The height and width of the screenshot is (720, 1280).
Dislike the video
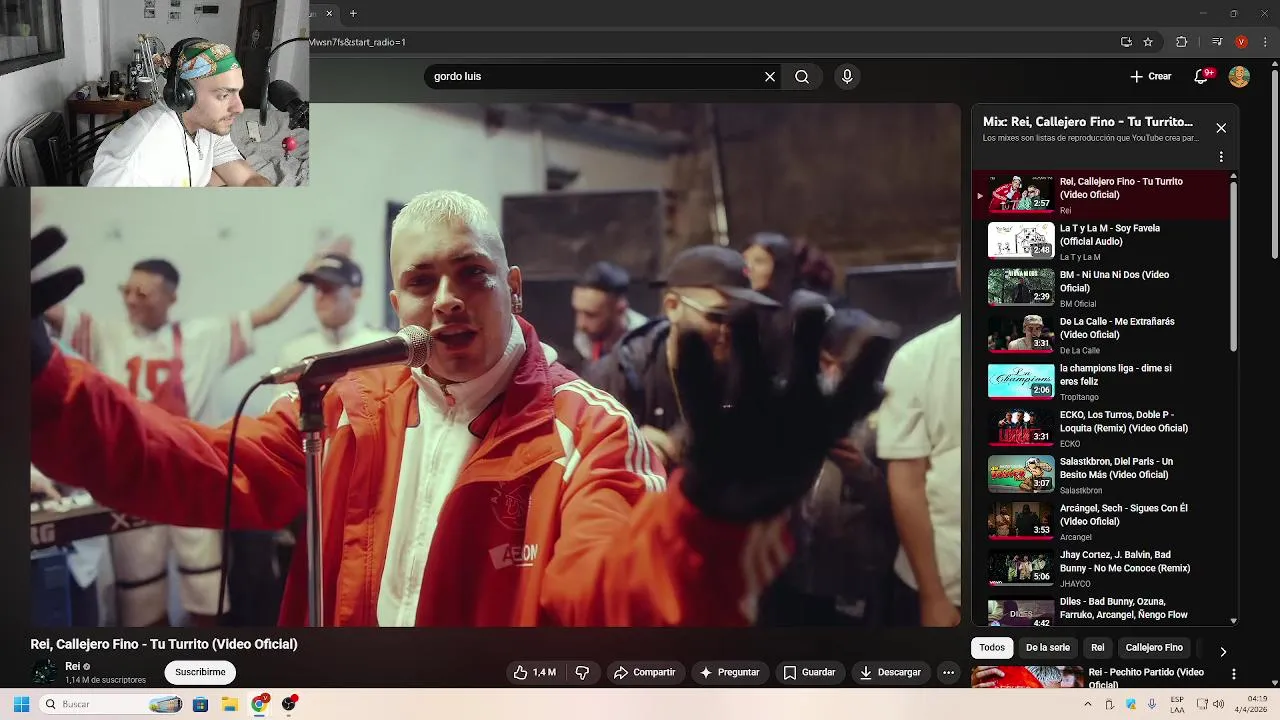[x=582, y=673]
